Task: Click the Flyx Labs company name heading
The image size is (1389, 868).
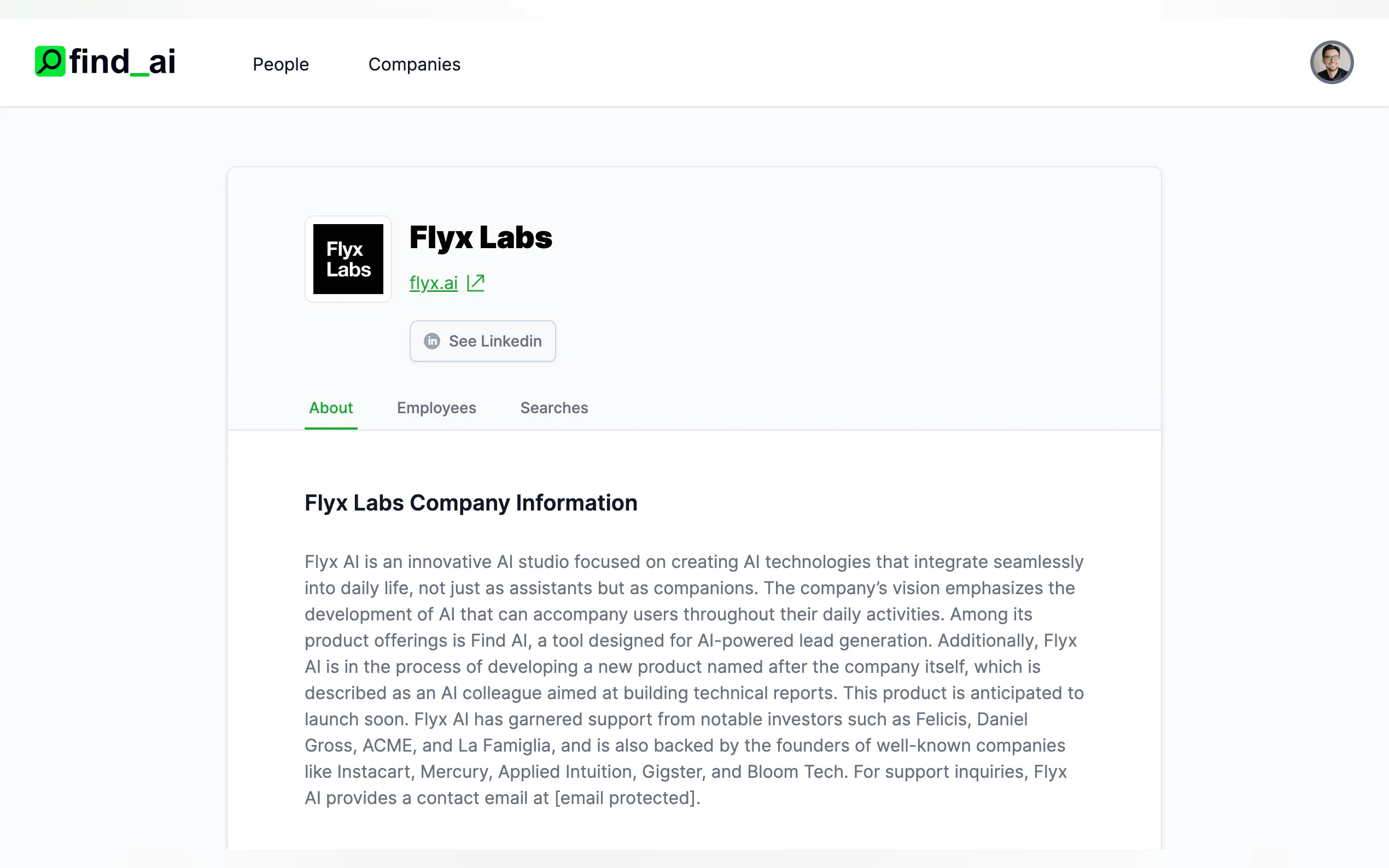Action: coord(481,238)
